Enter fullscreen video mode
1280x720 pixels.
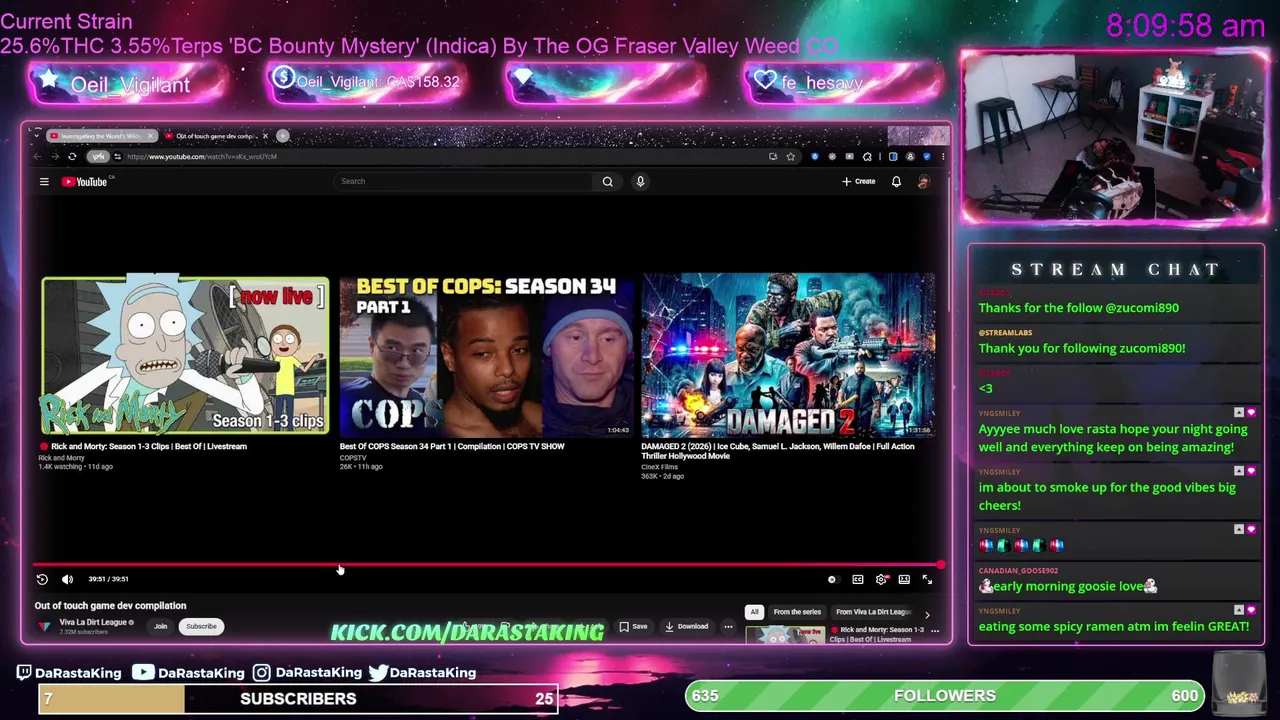[x=927, y=579]
